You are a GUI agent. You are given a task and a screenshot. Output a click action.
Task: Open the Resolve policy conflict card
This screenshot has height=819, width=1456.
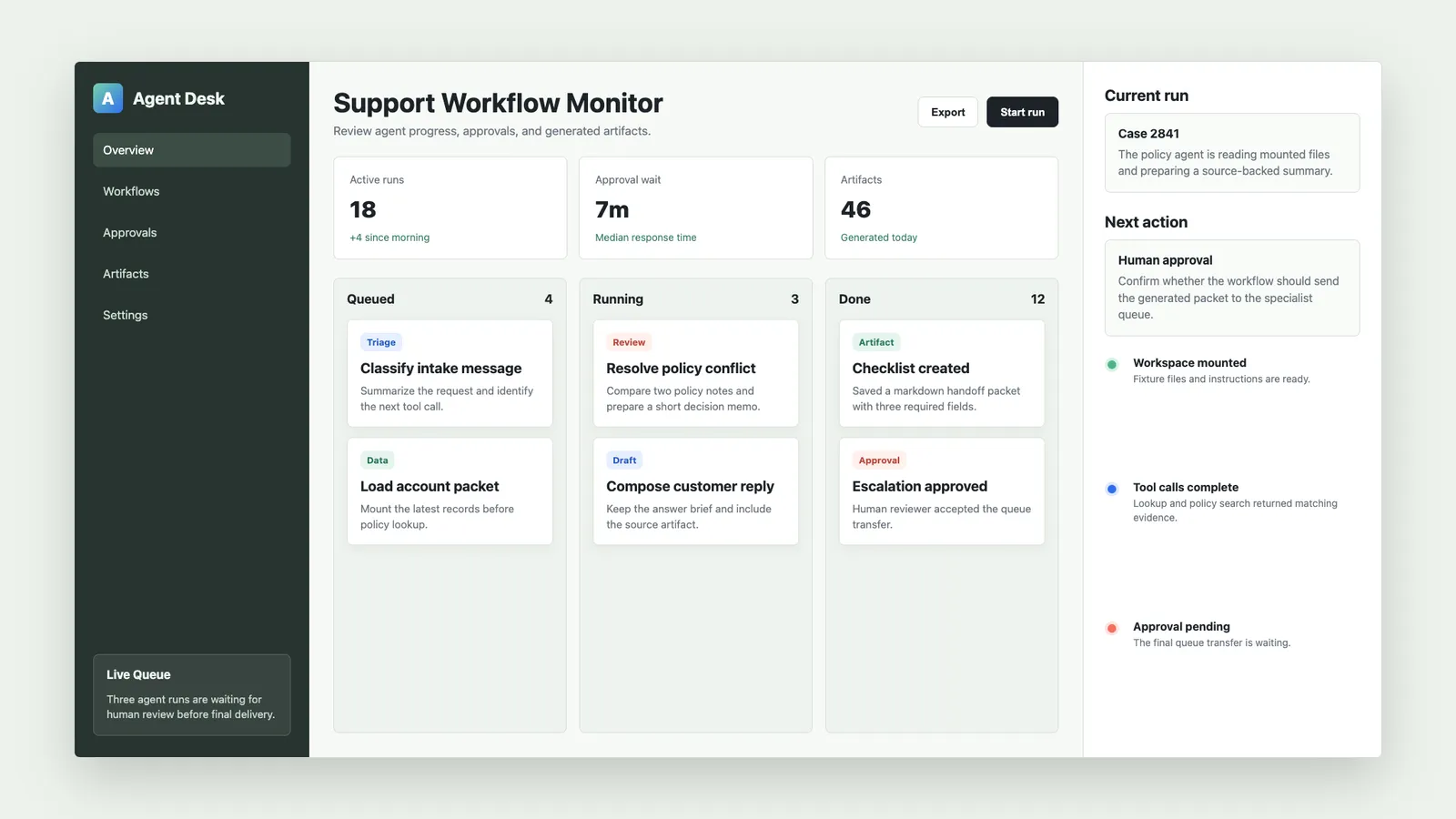click(x=696, y=373)
